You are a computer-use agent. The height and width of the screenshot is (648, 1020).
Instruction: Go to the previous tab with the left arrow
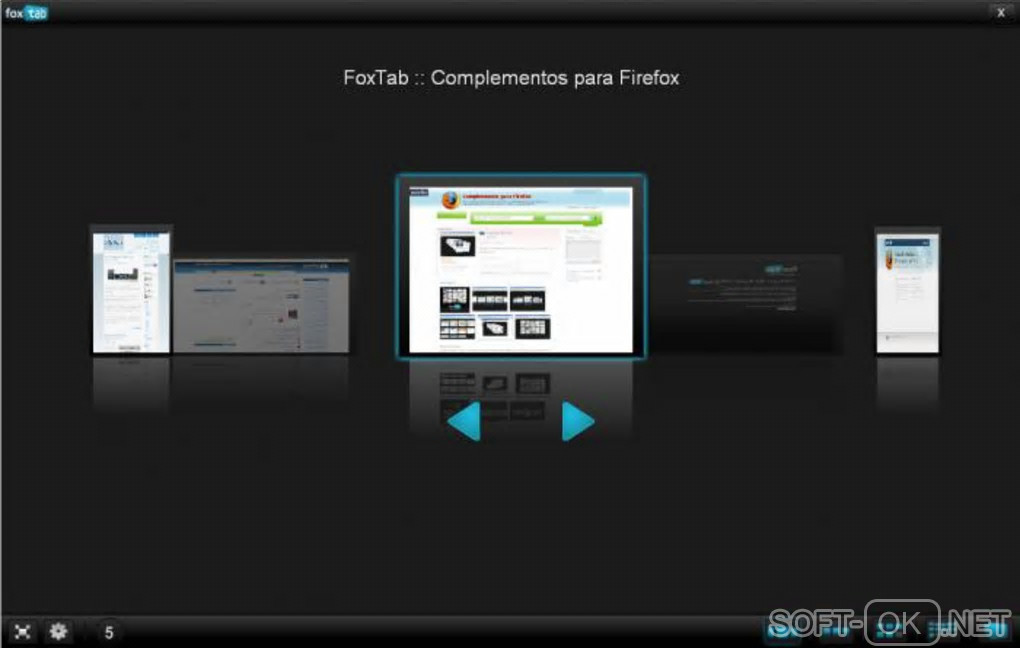464,421
